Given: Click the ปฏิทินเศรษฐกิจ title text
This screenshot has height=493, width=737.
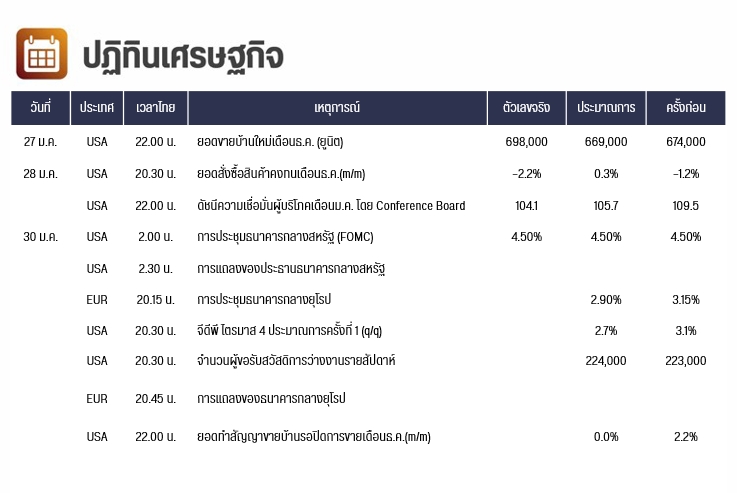Looking at the screenshot, I should coord(183,56).
